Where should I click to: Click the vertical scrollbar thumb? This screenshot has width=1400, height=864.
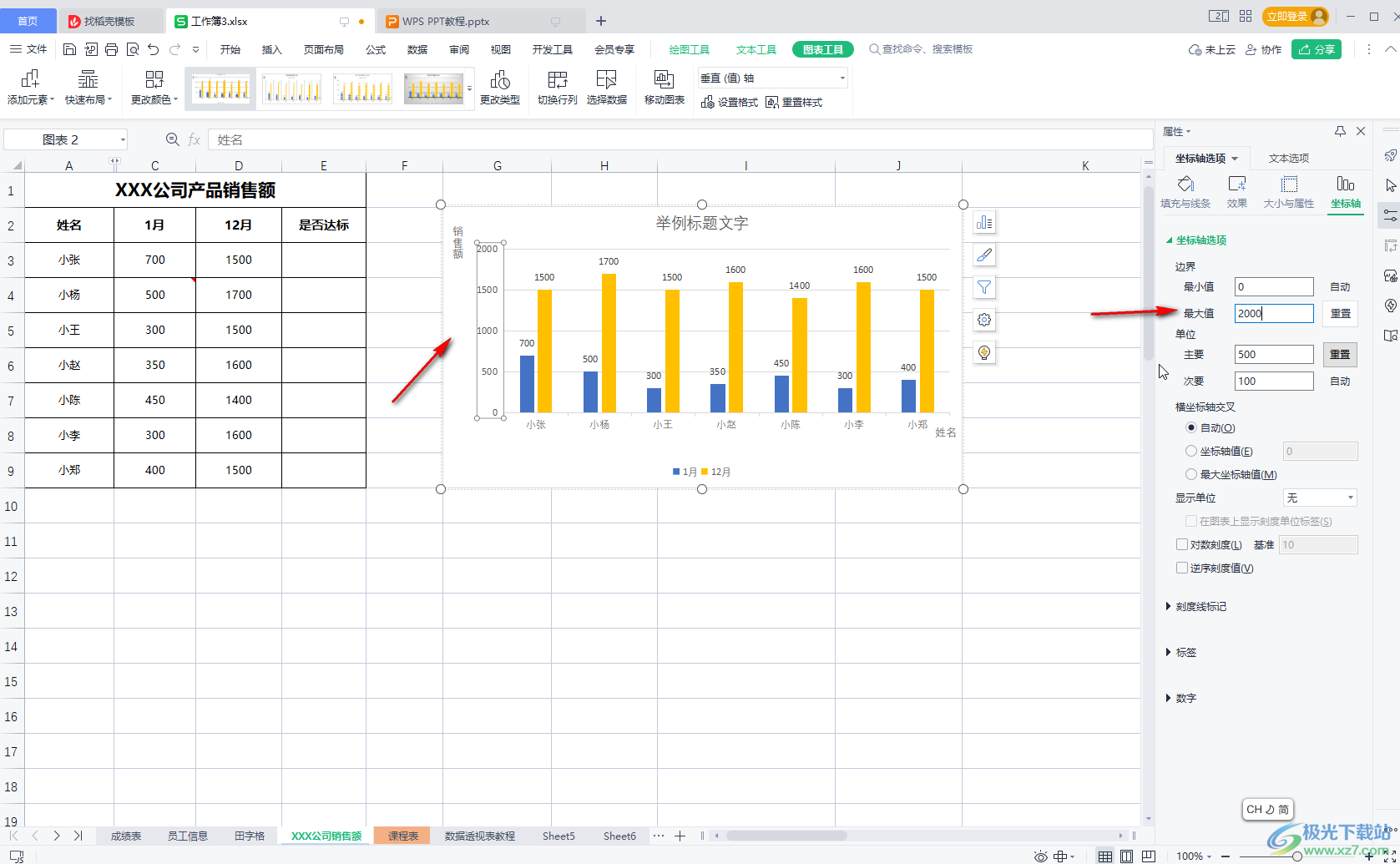pyautogui.click(x=1149, y=274)
